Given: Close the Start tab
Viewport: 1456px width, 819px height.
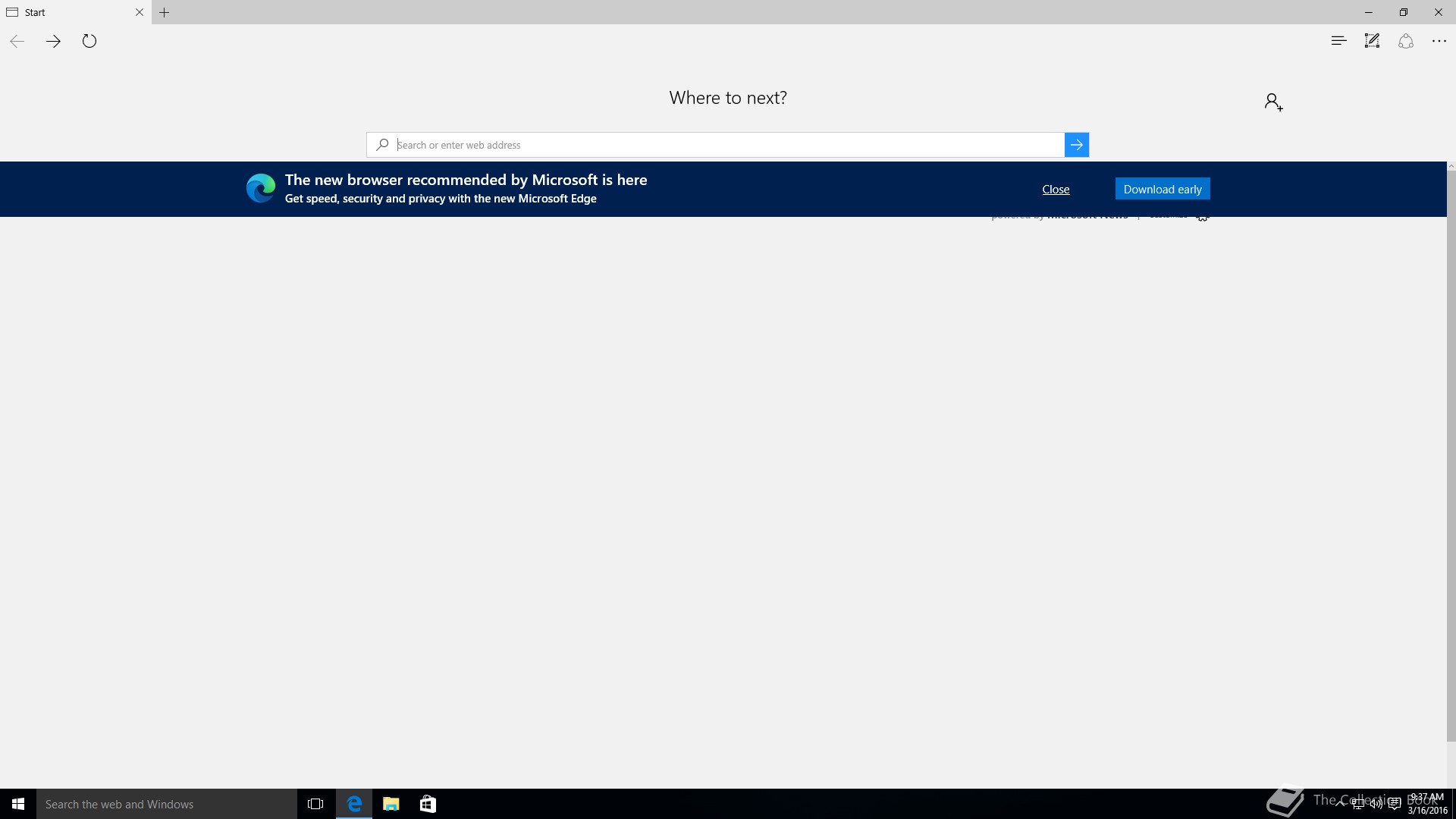Looking at the screenshot, I should point(140,12).
